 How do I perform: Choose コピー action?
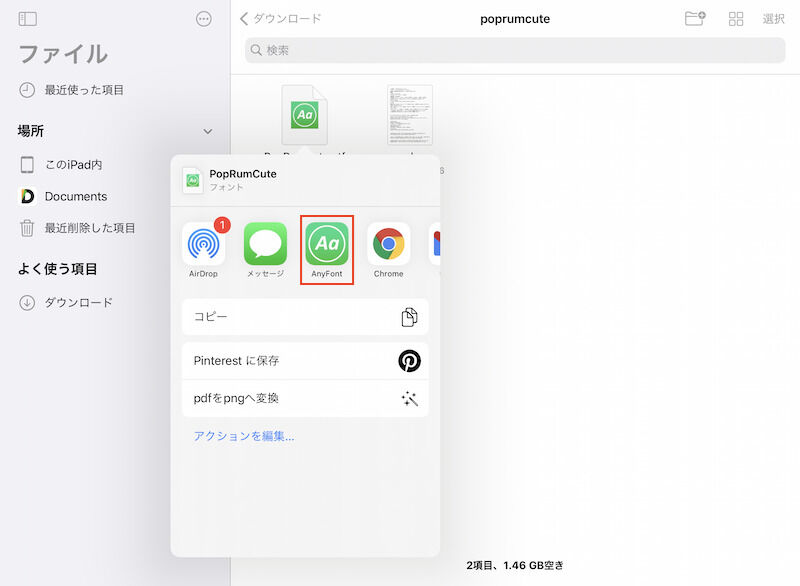click(305, 317)
